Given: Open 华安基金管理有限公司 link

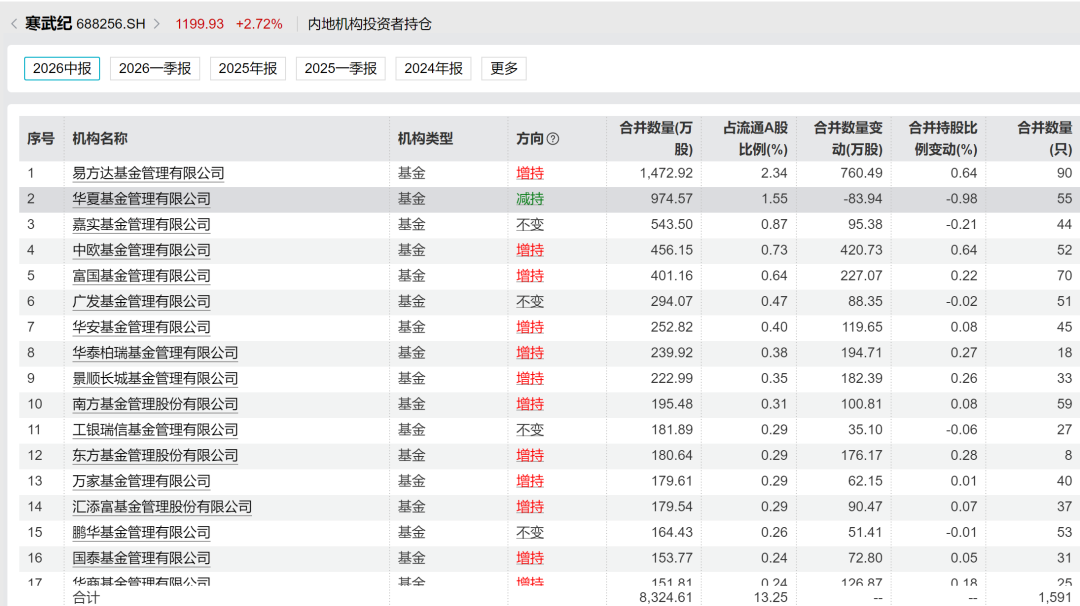Looking at the screenshot, I should (x=142, y=327).
